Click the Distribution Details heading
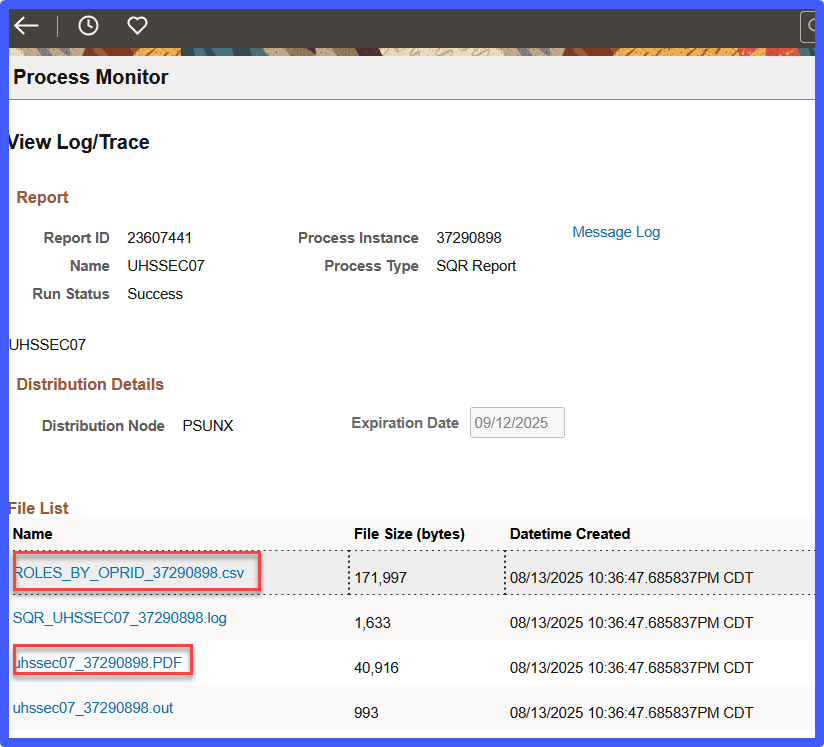The height and width of the screenshot is (747, 824). (89, 384)
